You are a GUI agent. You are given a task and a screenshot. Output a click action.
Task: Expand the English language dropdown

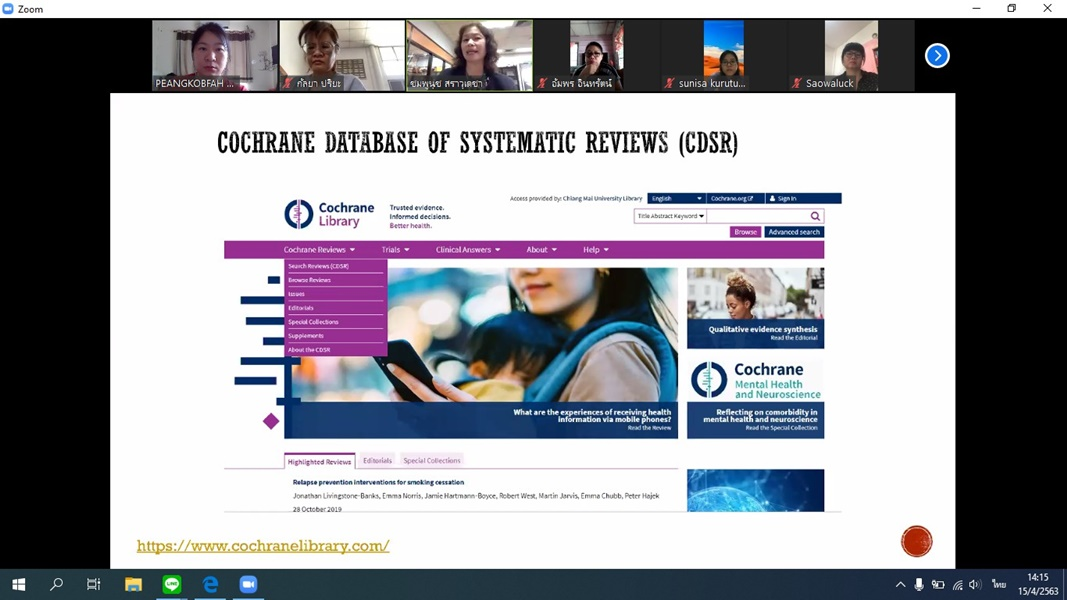click(675, 199)
